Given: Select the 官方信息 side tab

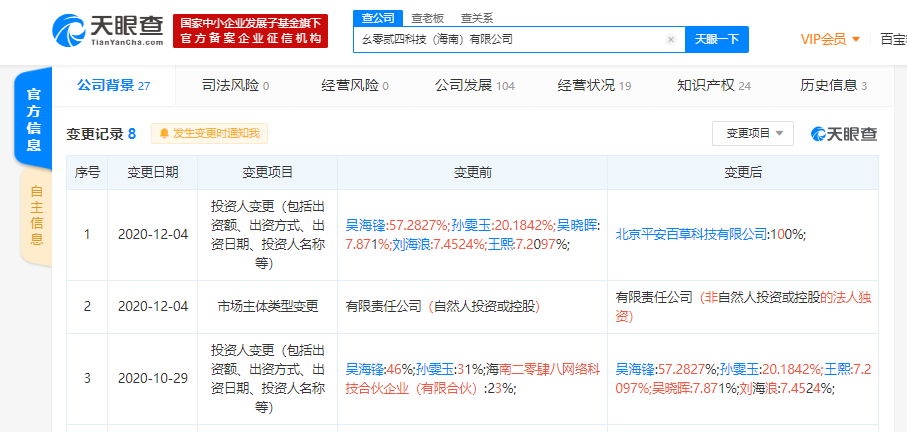Looking at the screenshot, I should (34, 120).
